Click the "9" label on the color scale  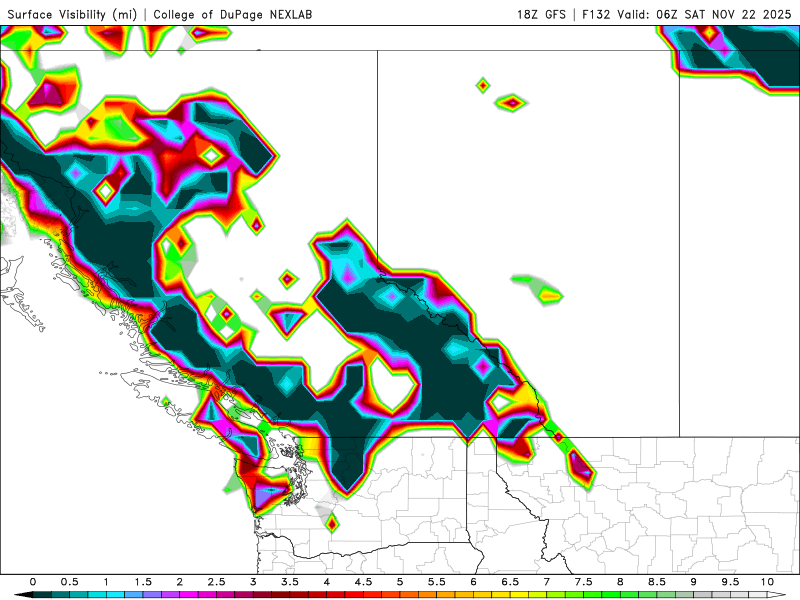[x=694, y=582]
